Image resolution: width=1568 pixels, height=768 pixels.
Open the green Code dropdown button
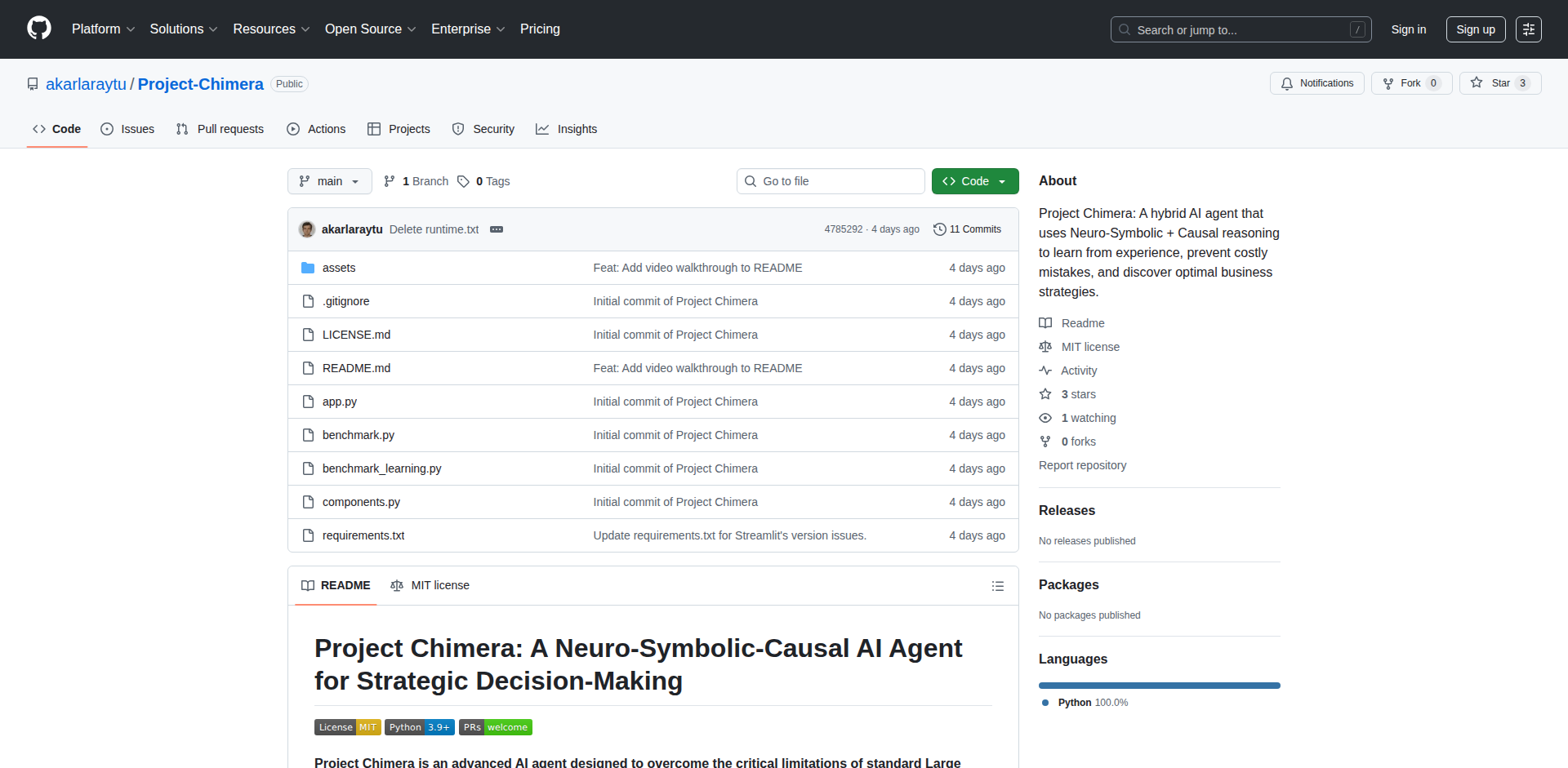pyautogui.click(x=975, y=181)
